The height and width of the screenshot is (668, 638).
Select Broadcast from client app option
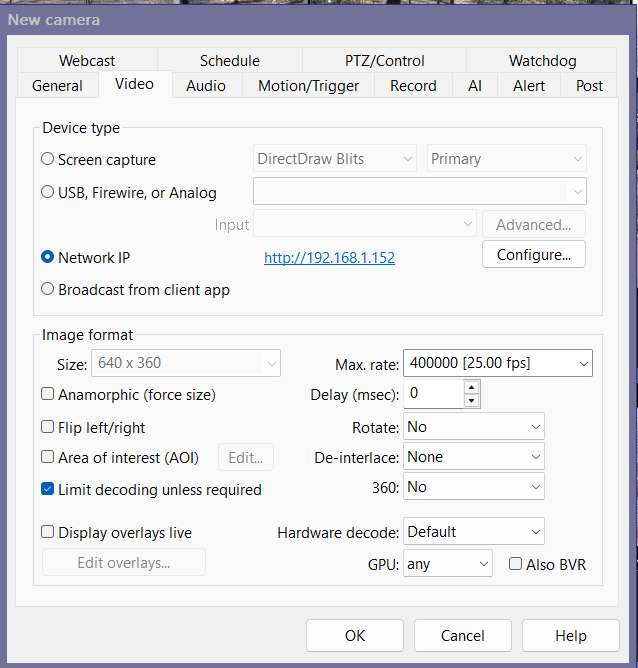pyautogui.click(x=48, y=289)
